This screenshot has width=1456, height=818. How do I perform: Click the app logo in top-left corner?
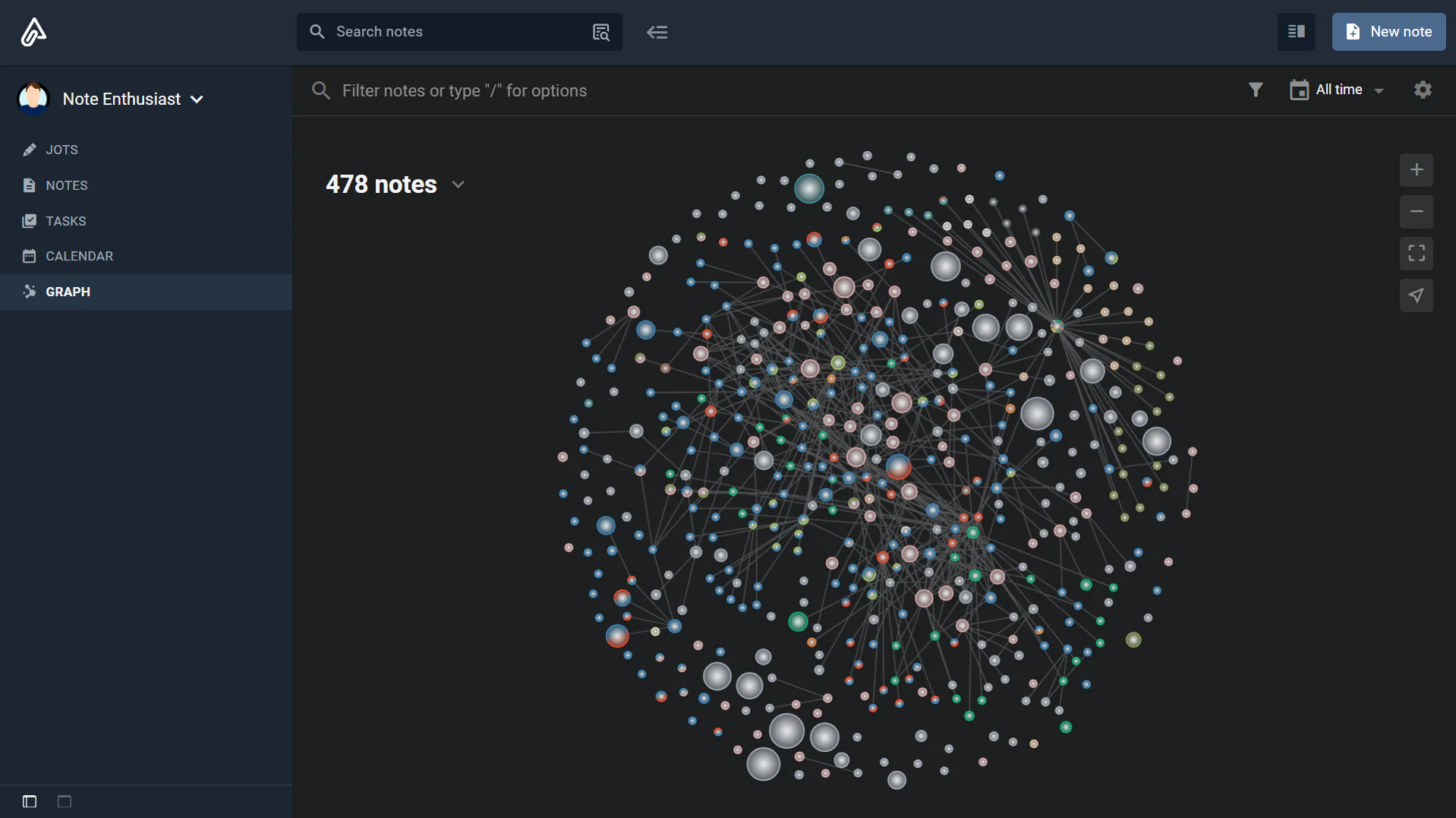[x=33, y=32]
